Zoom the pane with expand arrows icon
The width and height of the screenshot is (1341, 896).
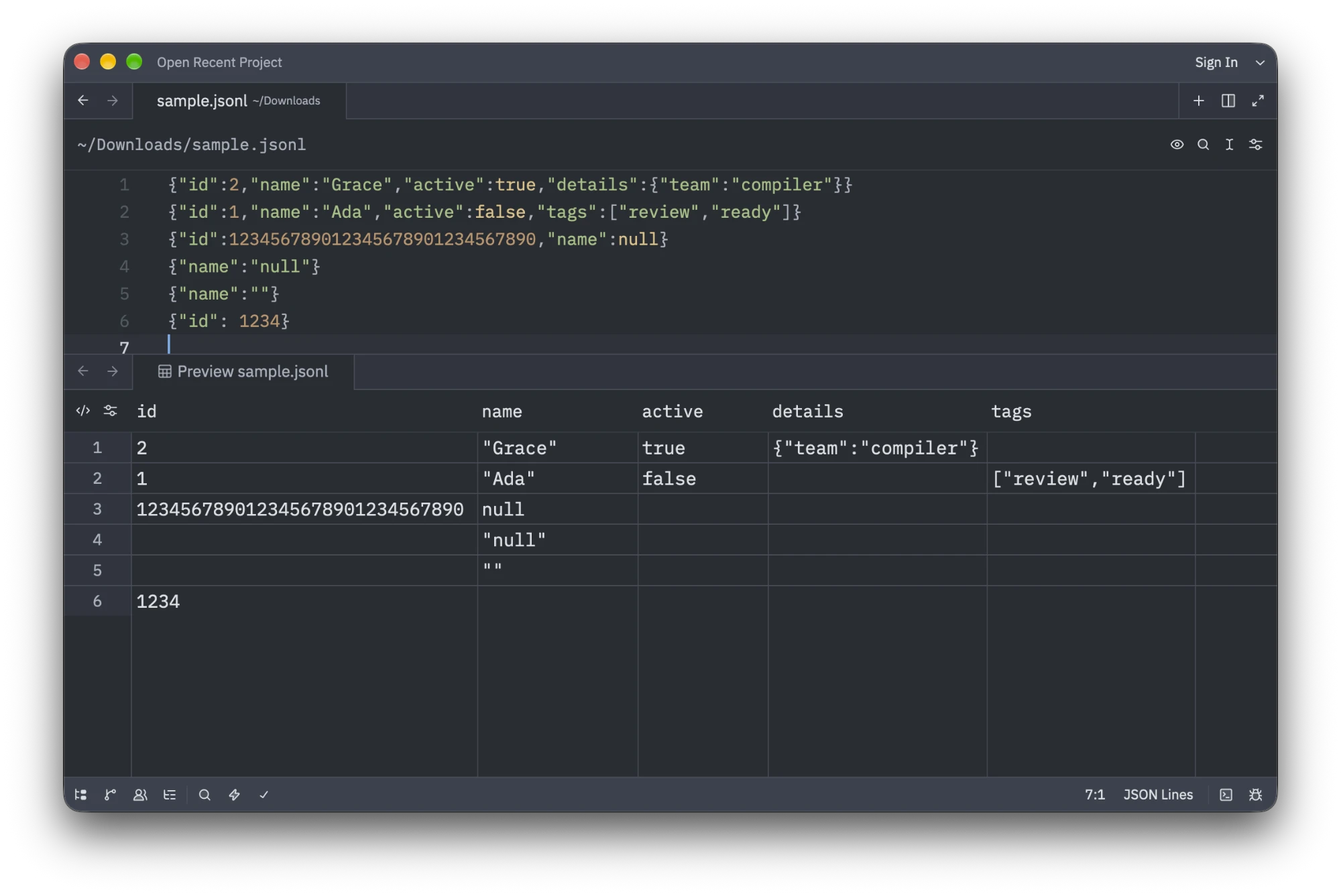tap(1258, 101)
